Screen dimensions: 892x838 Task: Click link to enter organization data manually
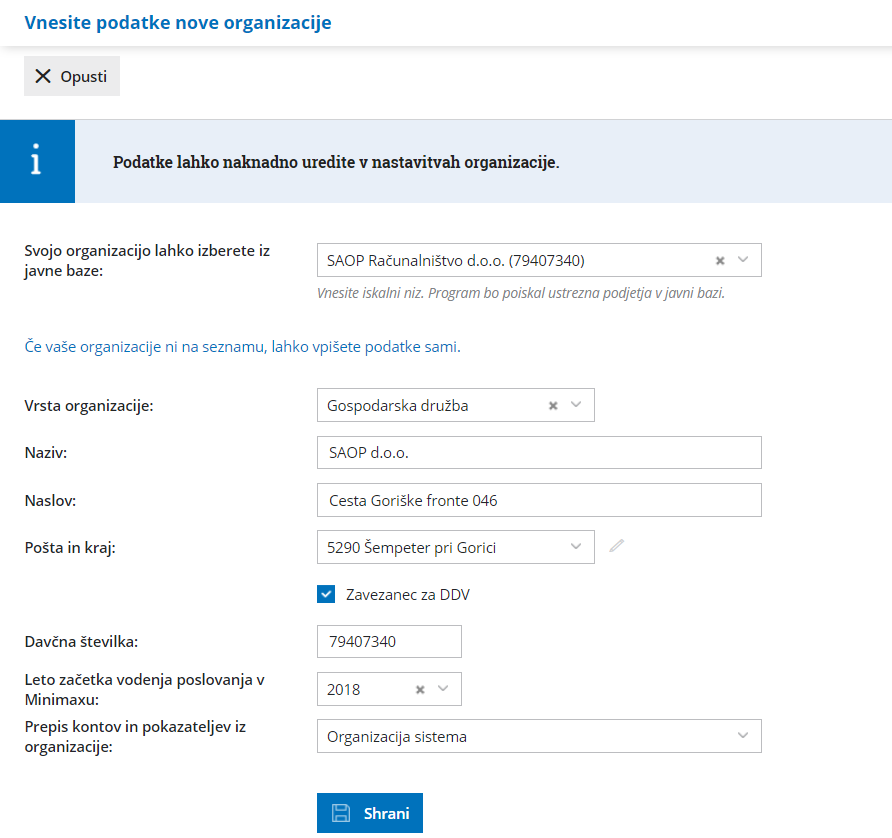point(242,347)
